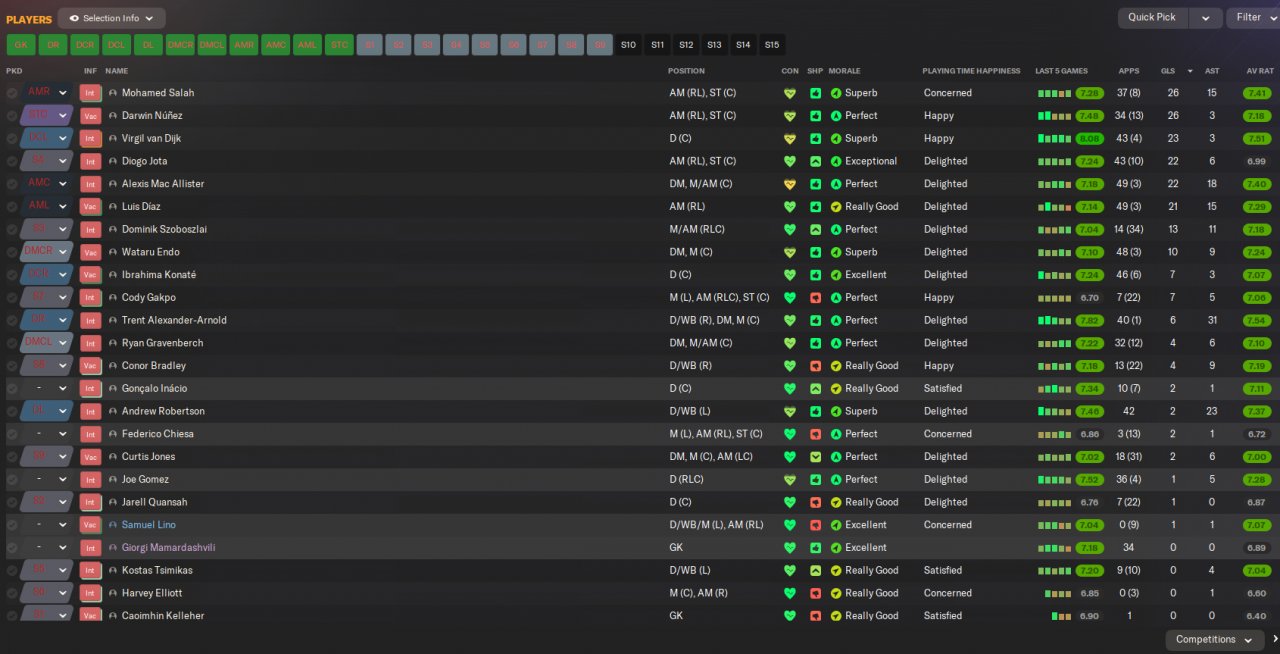The image size is (1280, 654).
Task: Click red sharpness icon for Conor Bradley
Action: point(815,366)
